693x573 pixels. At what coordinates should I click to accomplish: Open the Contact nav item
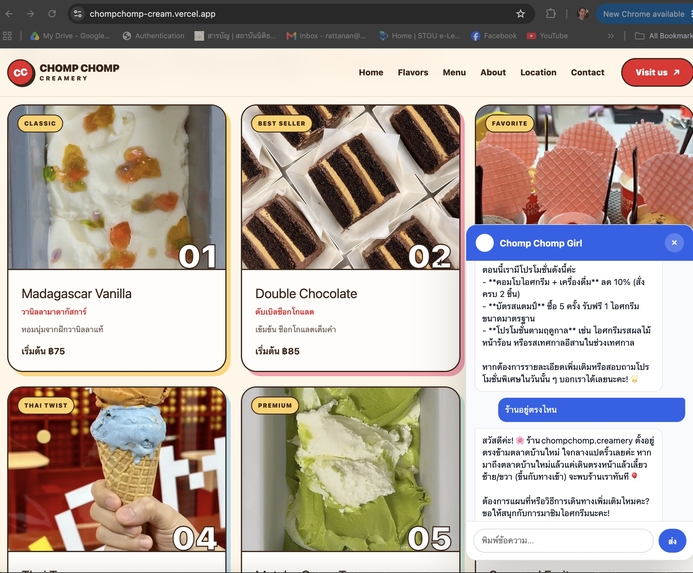tap(587, 73)
